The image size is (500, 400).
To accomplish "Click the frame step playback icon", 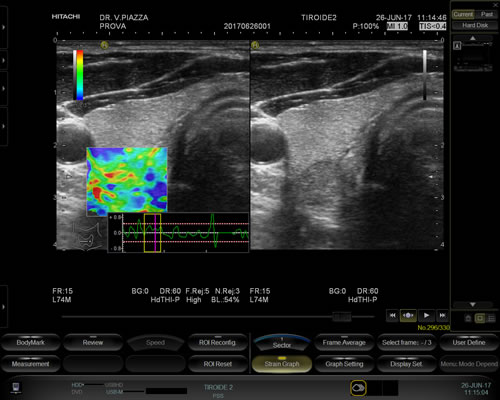I will tap(408, 315).
